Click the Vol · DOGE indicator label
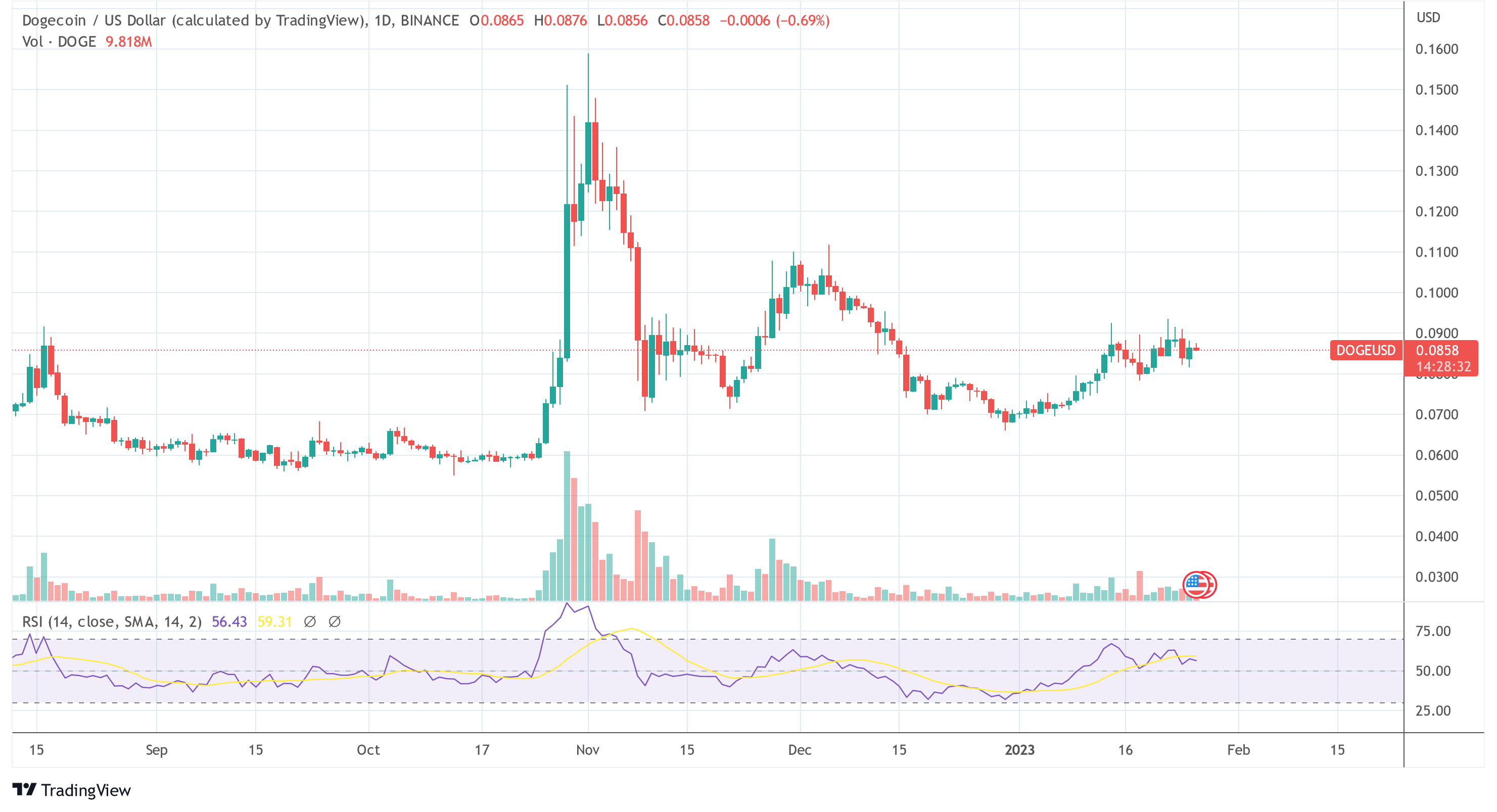 pyautogui.click(x=59, y=42)
